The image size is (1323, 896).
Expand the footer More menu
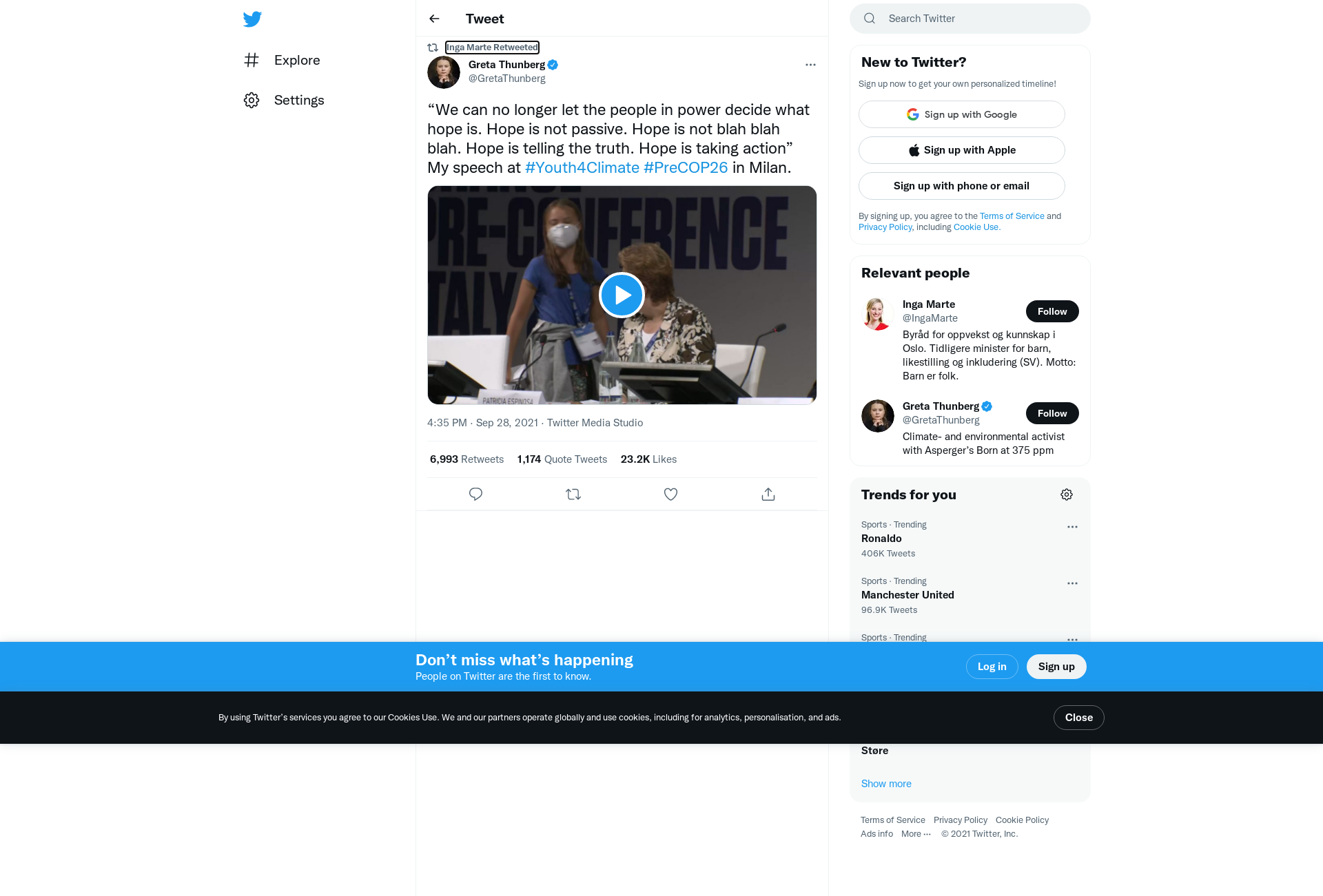coord(916,834)
